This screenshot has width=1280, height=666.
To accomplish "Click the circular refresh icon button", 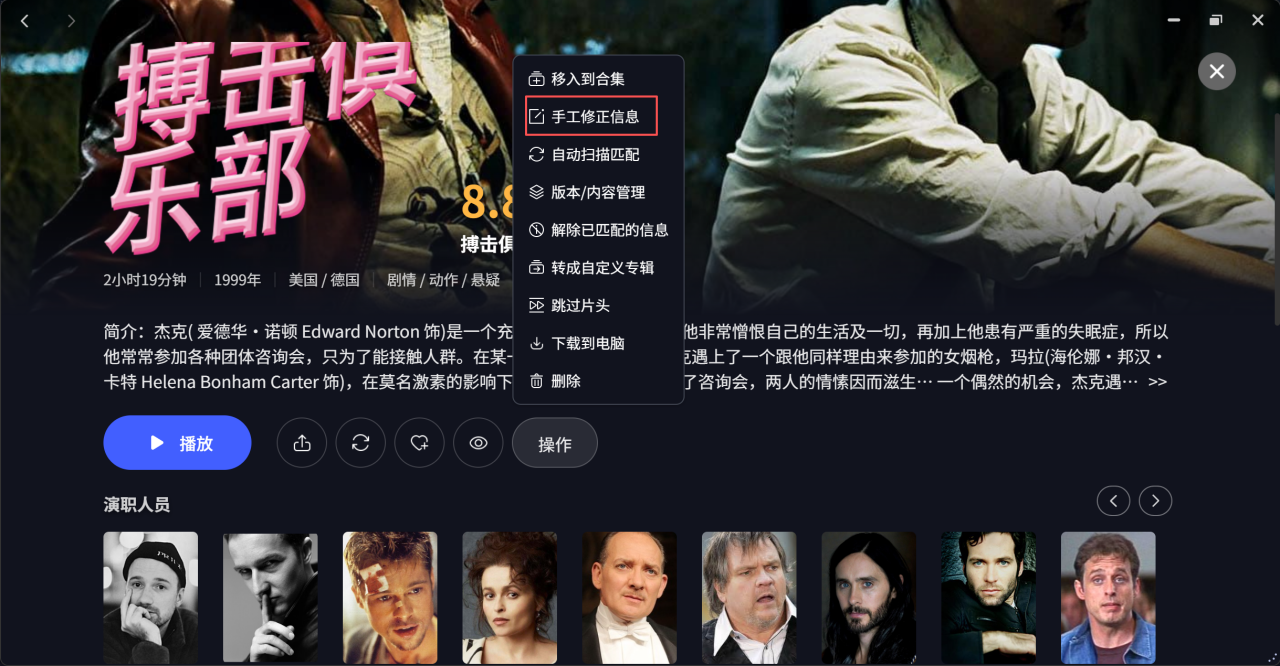I will pos(361,443).
